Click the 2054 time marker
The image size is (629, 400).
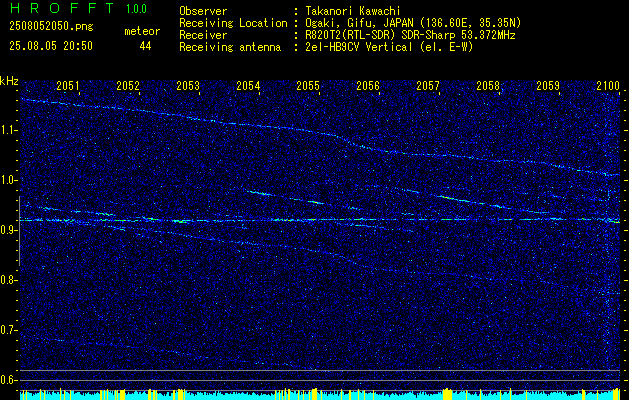pos(248,85)
